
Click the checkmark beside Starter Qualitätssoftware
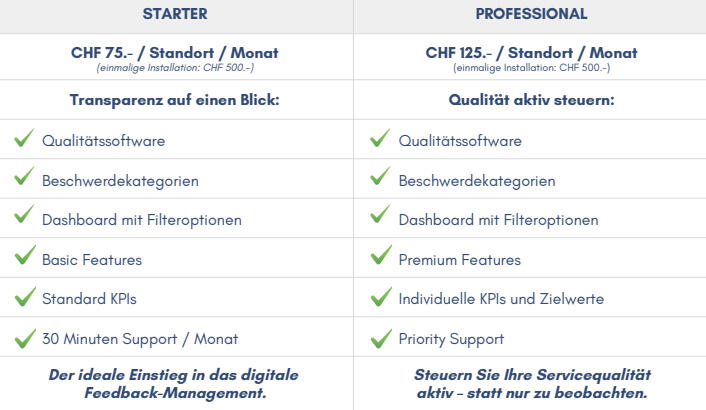click(x=24, y=138)
